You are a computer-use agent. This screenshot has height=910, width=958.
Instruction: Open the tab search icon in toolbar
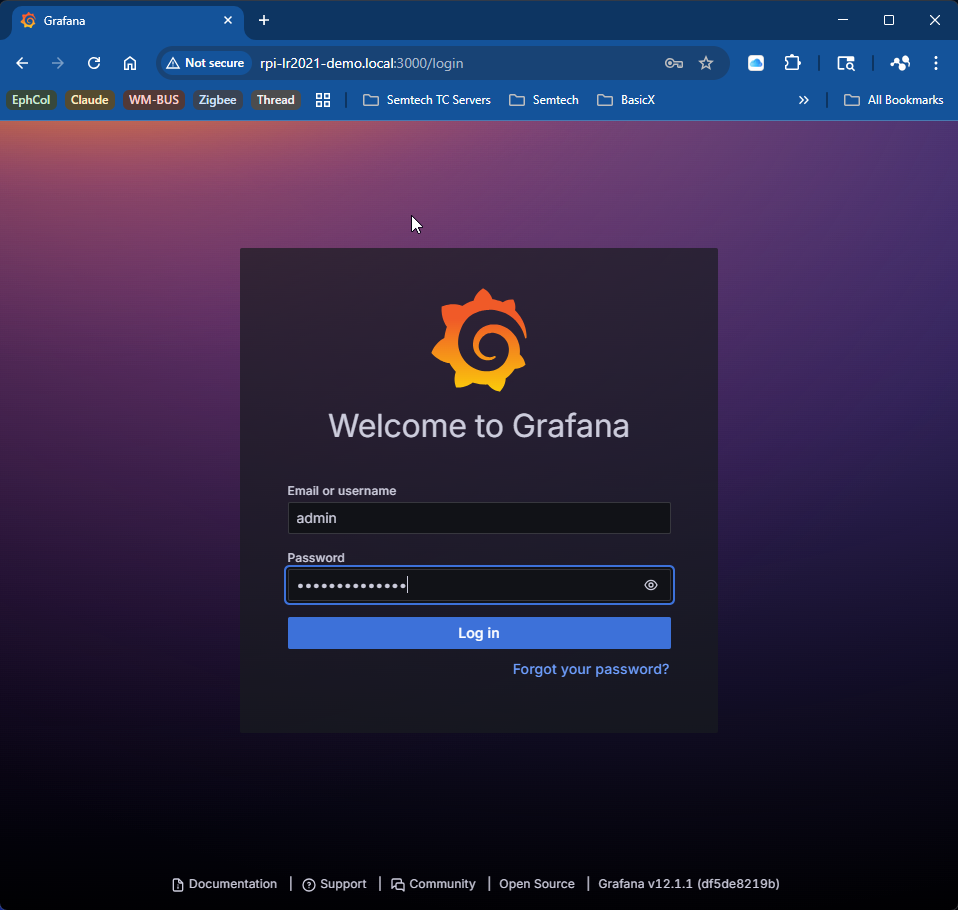[x=846, y=63]
